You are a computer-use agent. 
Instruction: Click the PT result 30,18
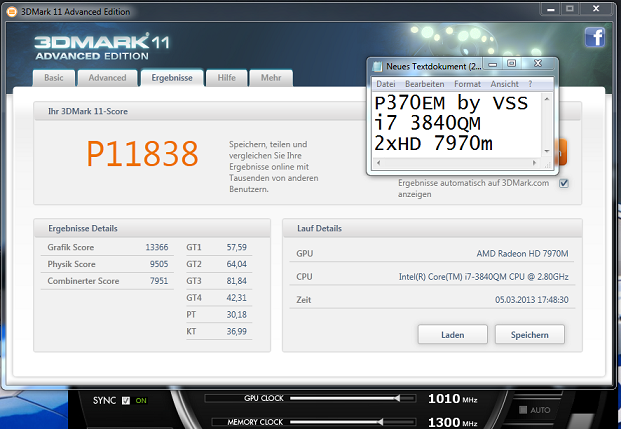236,315
